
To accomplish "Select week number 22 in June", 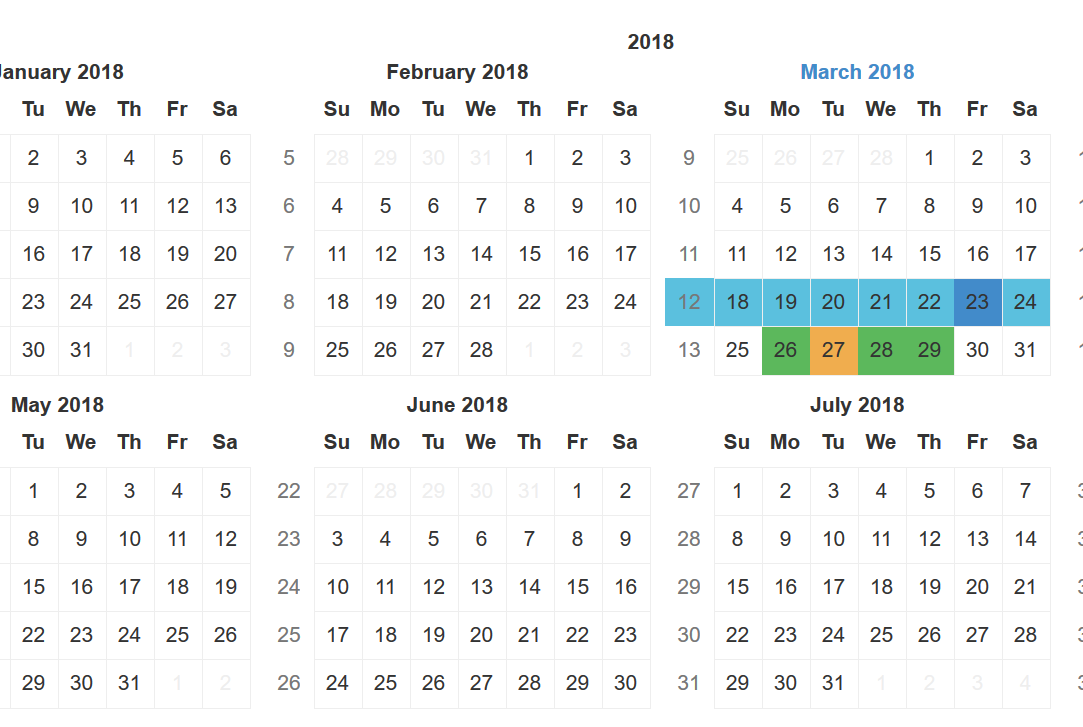I will 289,491.
